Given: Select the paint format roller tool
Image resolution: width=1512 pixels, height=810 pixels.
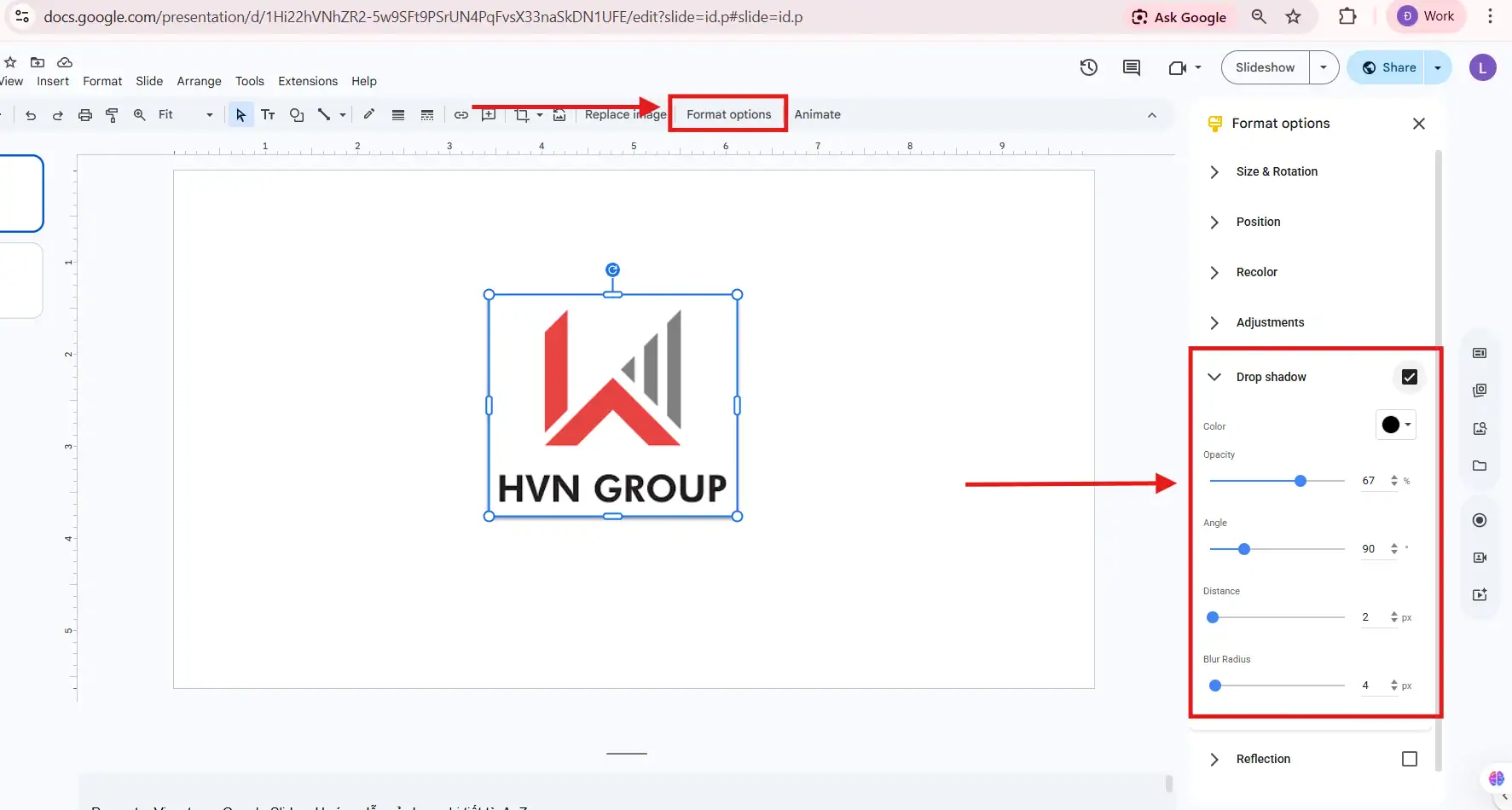Looking at the screenshot, I should (x=112, y=115).
